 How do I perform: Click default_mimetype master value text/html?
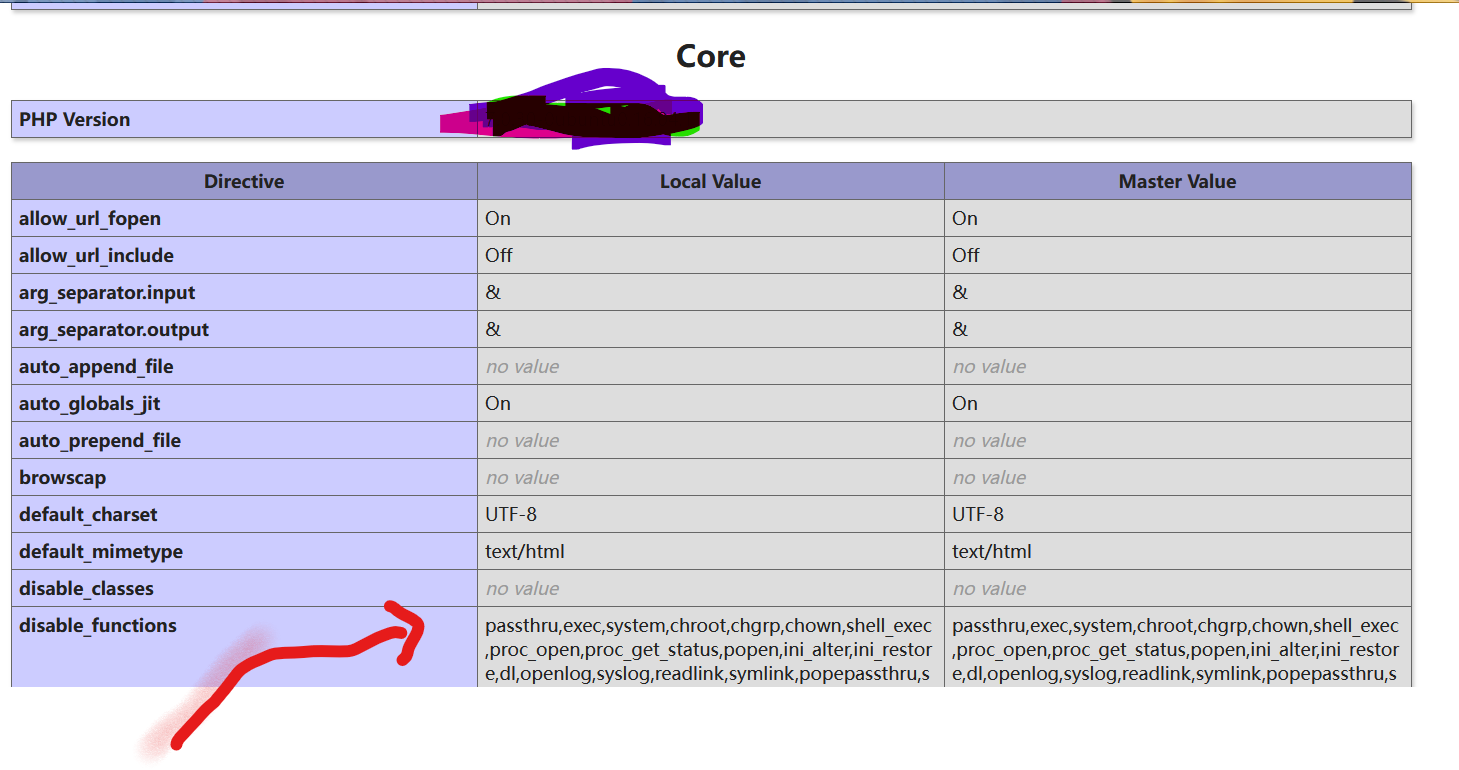coord(992,551)
